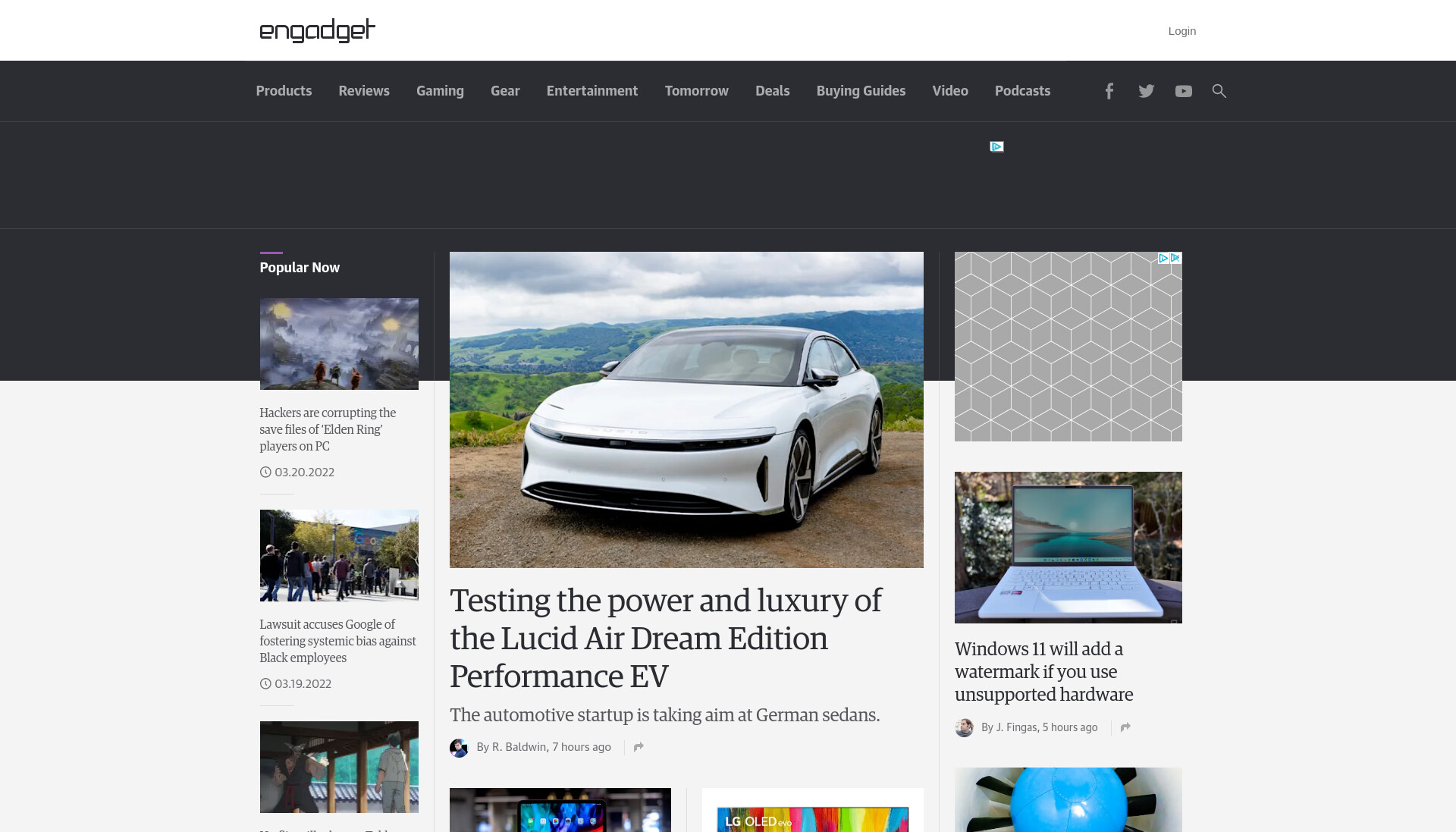The image size is (1456, 832).
Task: Click the AdChoices icon on sidebar ad
Action: point(1169,258)
